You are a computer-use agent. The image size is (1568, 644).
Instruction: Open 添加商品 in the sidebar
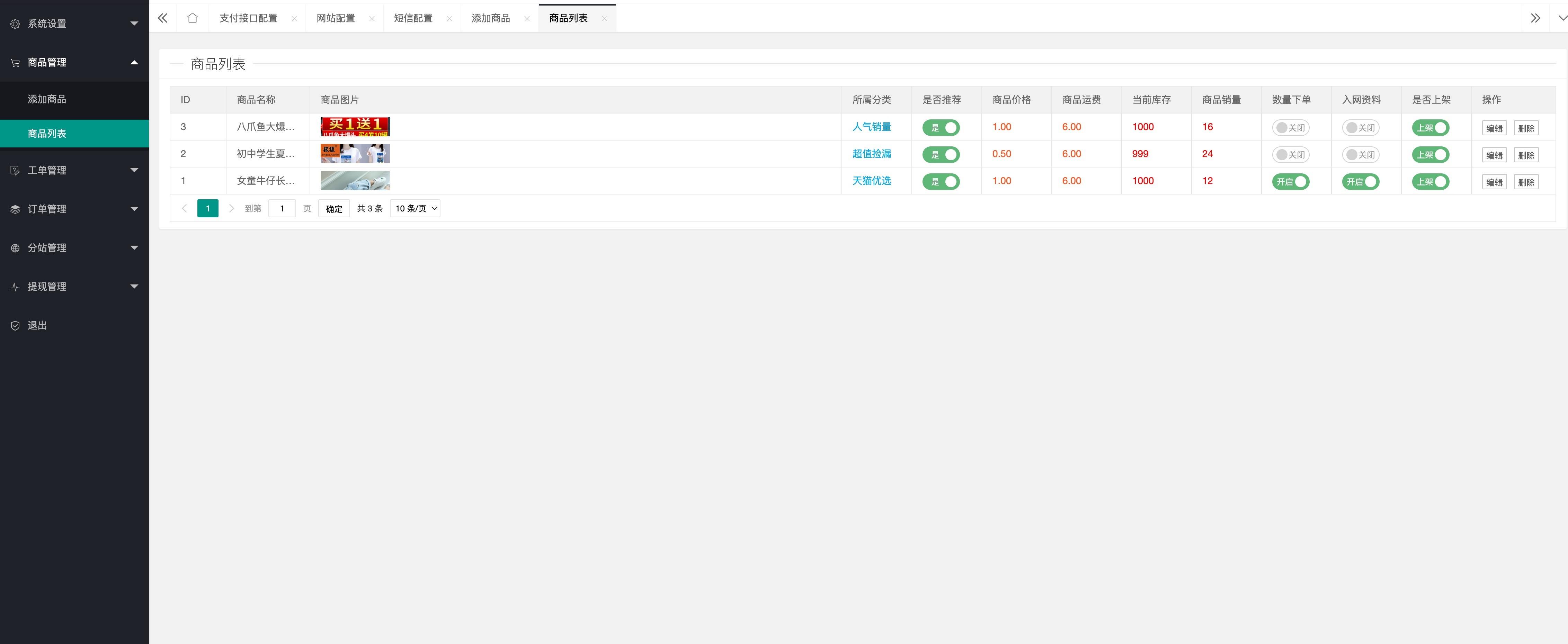coord(47,99)
